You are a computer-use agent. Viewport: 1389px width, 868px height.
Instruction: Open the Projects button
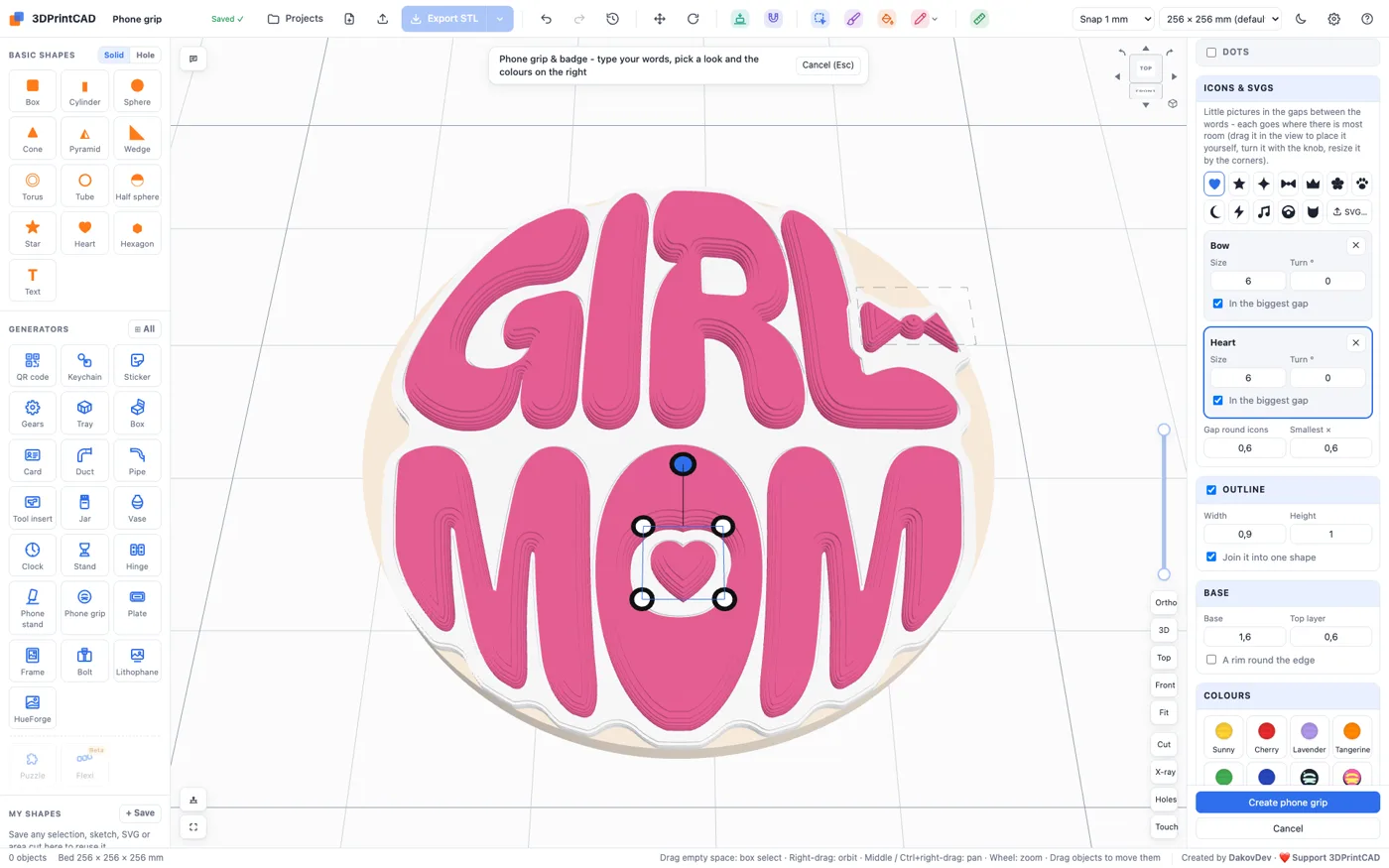(296, 19)
